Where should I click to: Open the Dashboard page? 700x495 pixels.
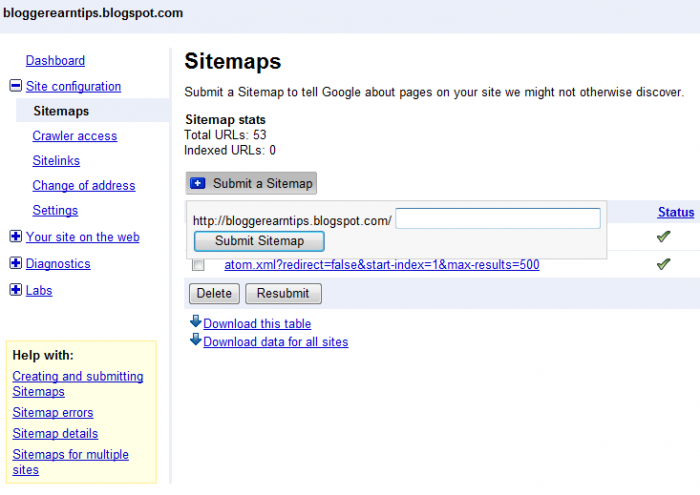click(55, 61)
